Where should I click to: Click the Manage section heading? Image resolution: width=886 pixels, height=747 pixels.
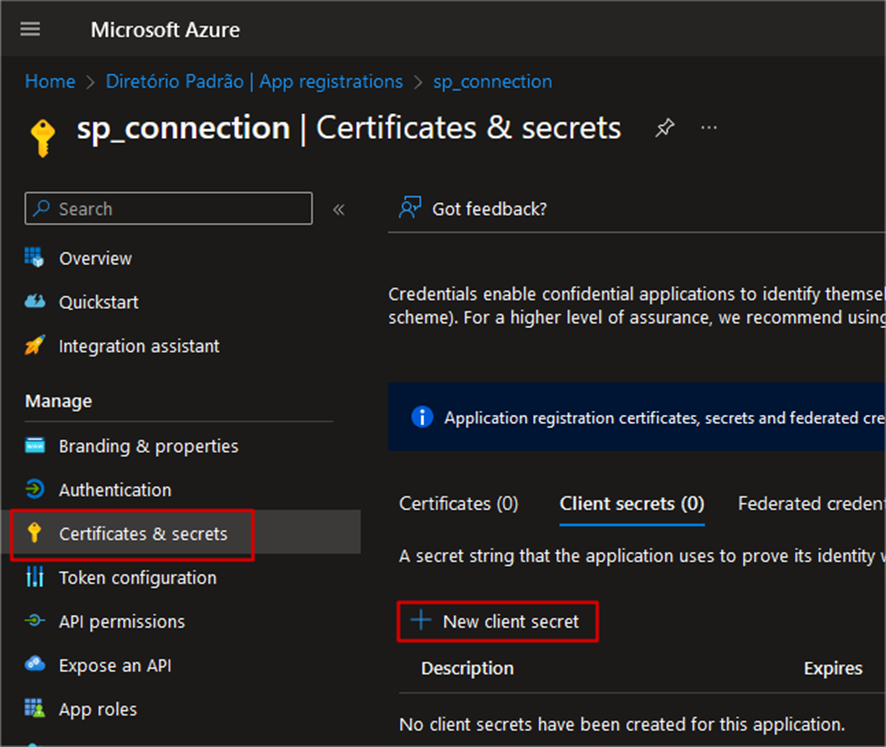pyautogui.click(x=59, y=401)
